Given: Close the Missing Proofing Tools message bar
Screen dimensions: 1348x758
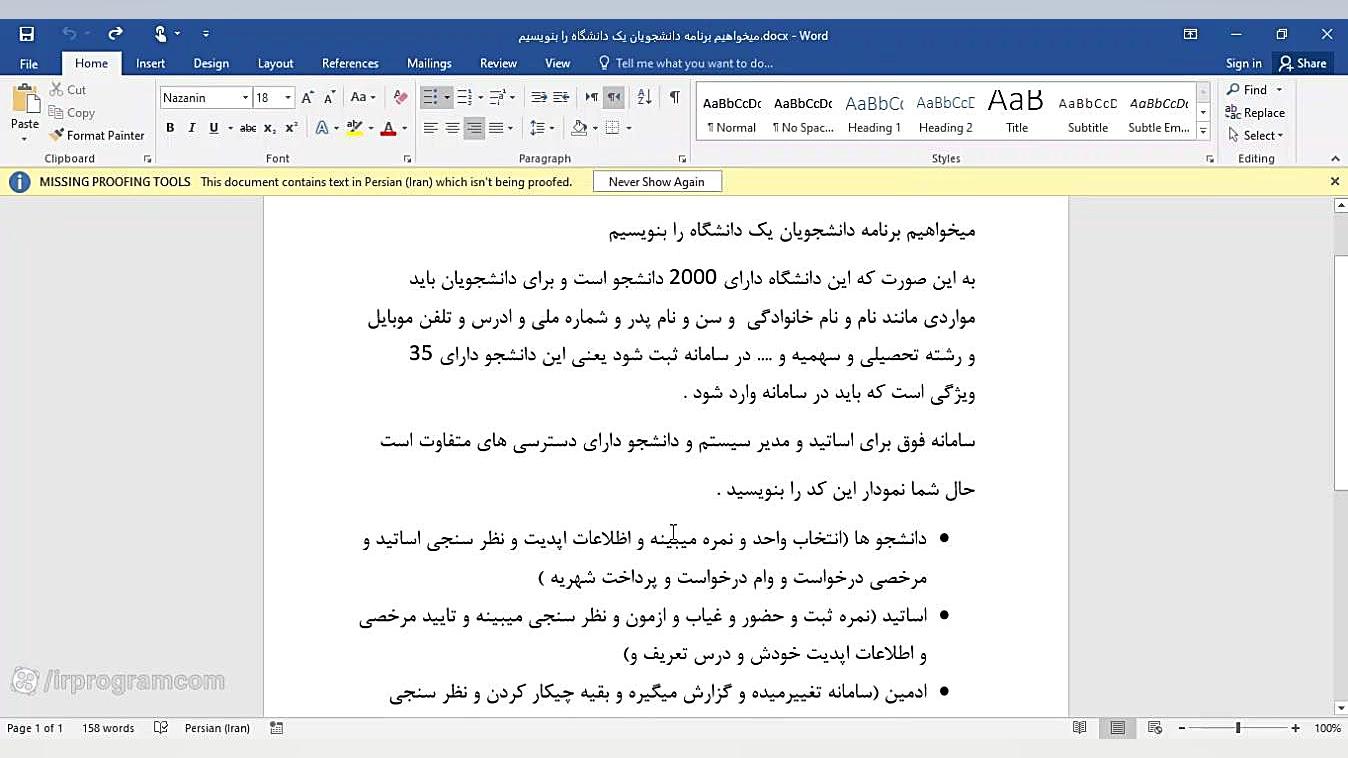Looking at the screenshot, I should coord(1334,182).
